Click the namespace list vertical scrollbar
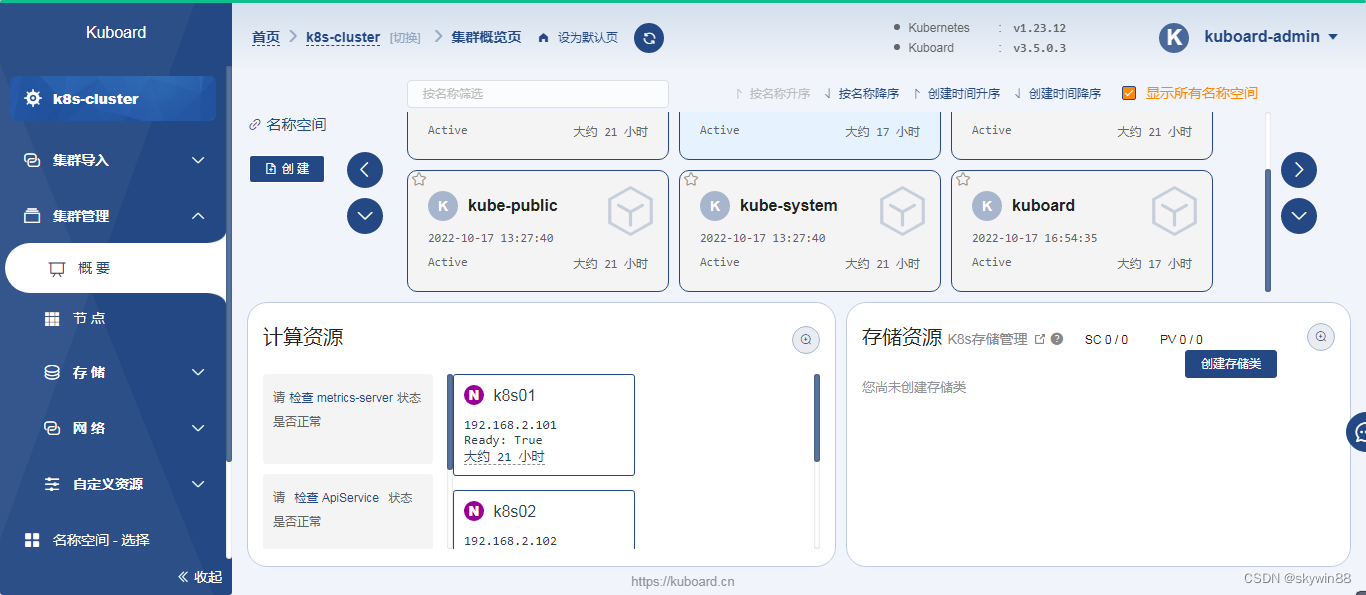The width and height of the screenshot is (1366, 595). (1269, 230)
